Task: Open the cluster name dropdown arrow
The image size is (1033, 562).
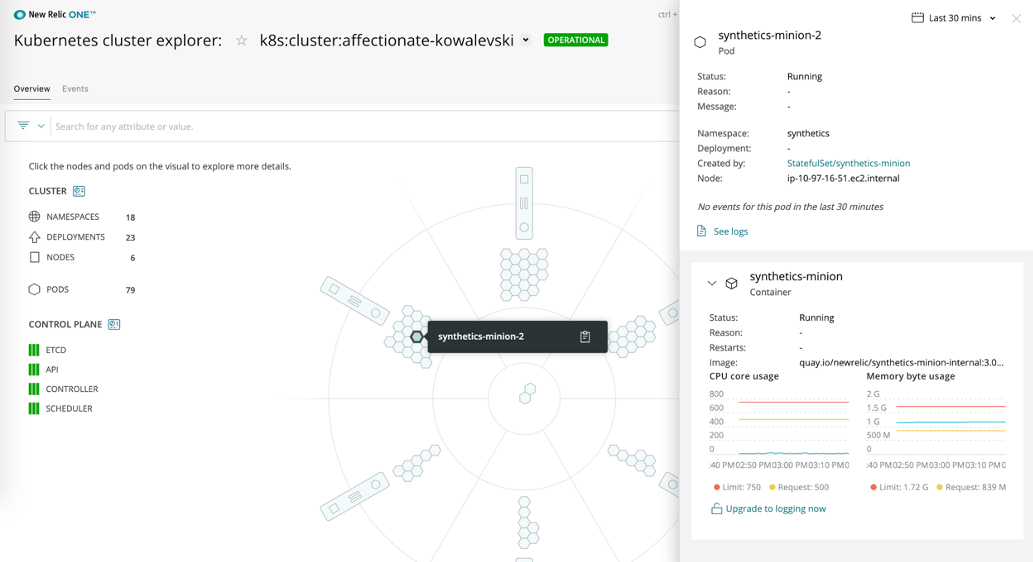Action: point(526,40)
